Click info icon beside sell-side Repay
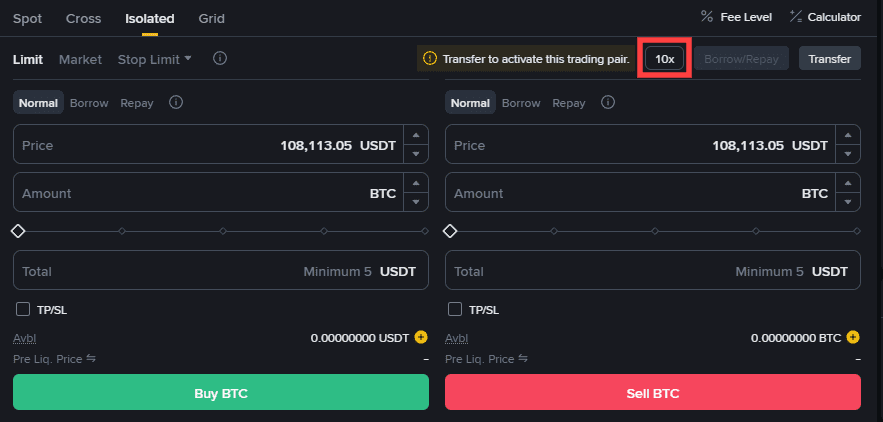 click(608, 103)
